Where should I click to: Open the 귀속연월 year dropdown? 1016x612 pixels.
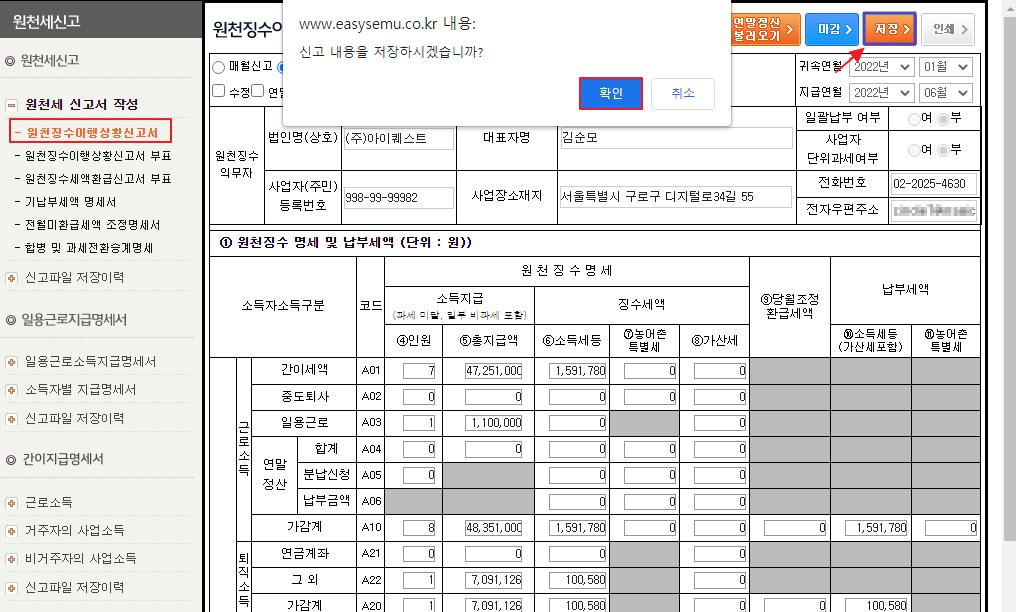[x=881, y=67]
